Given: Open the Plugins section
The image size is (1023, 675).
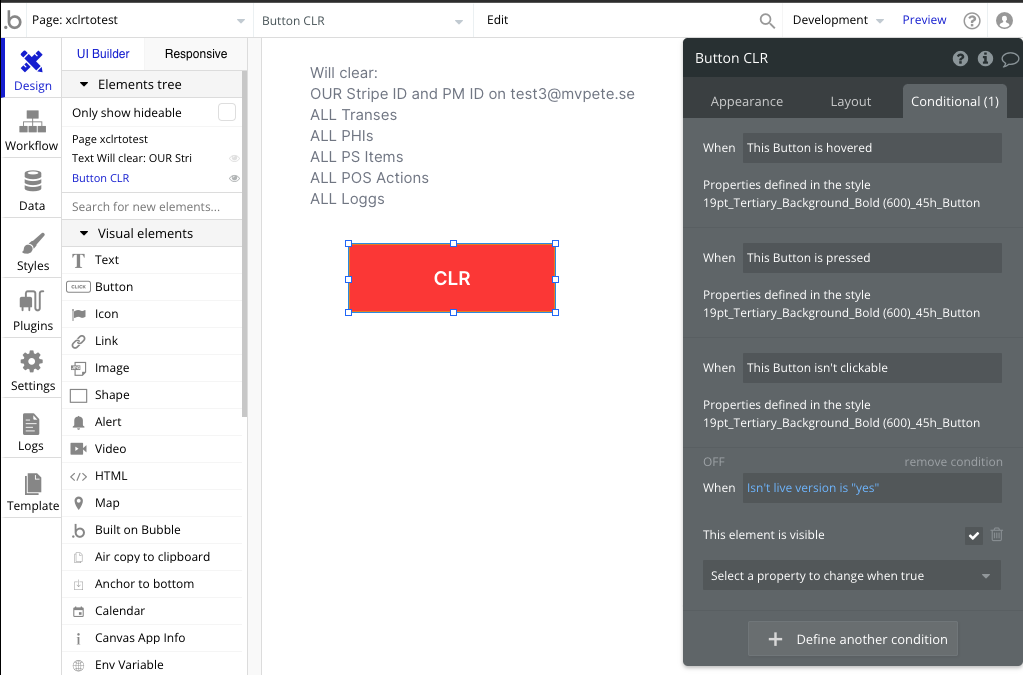Looking at the screenshot, I should (x=32, y=310).
